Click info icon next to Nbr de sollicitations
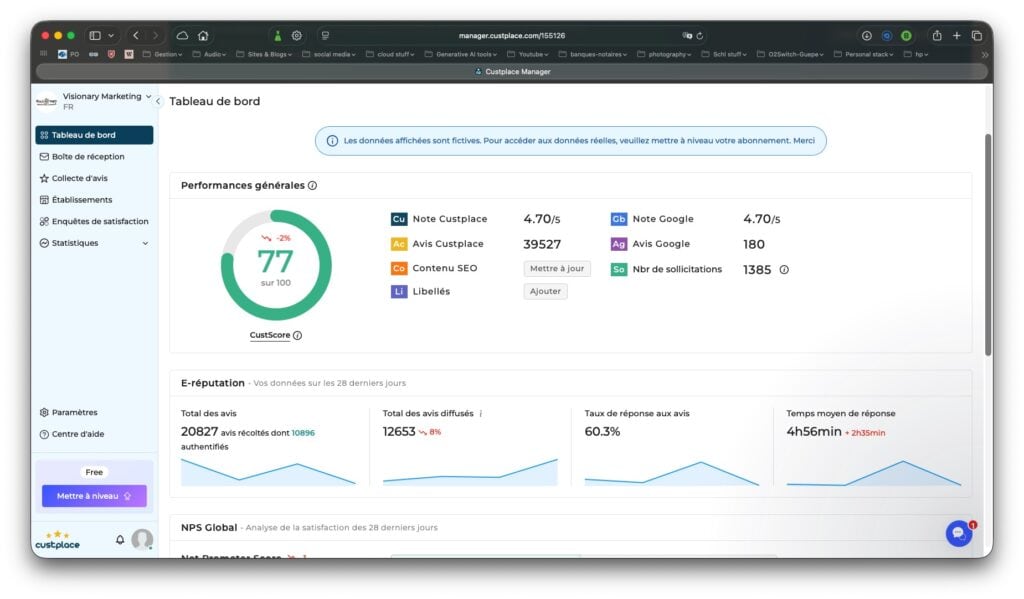 click(x=784, y=269)
